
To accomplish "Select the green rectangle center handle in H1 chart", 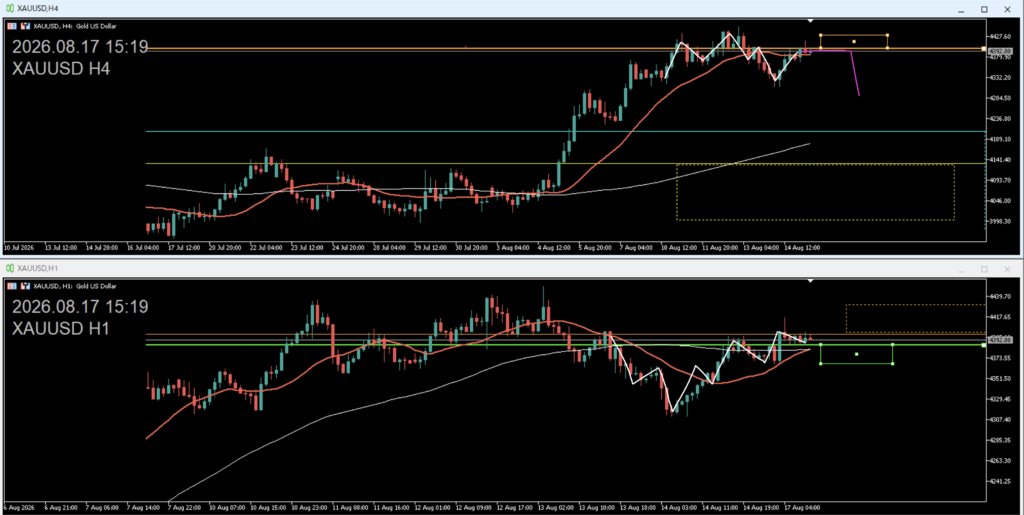I will click(856, 354).
